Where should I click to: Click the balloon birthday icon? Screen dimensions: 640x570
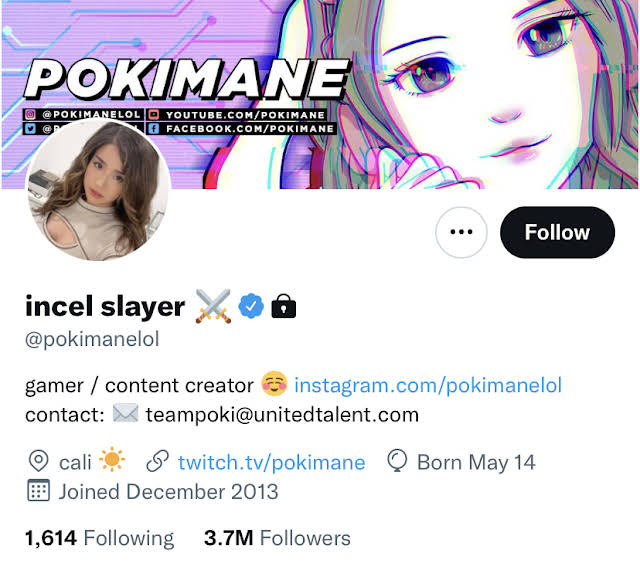(x=397, y=461)
